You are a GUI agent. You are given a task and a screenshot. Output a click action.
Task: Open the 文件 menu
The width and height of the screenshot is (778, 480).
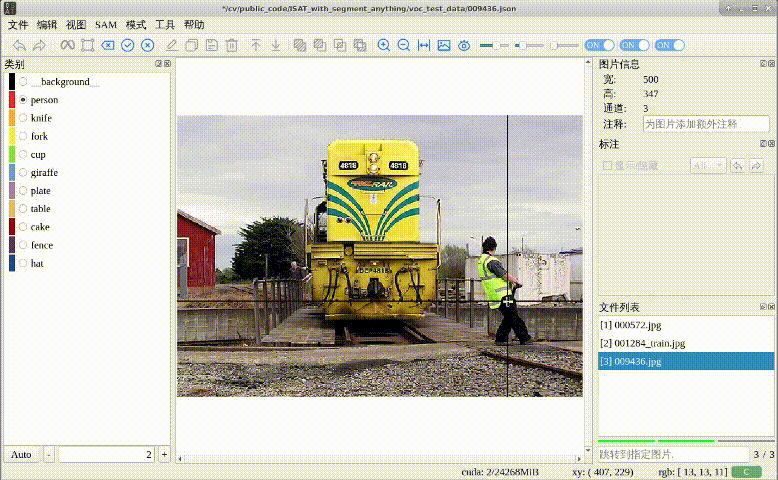click(x=18, y=25)
